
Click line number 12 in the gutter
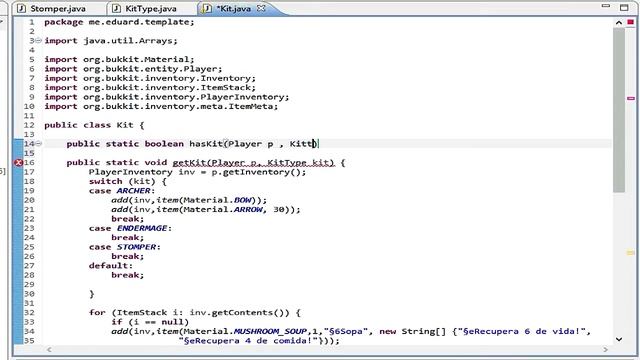pos(29,125)
